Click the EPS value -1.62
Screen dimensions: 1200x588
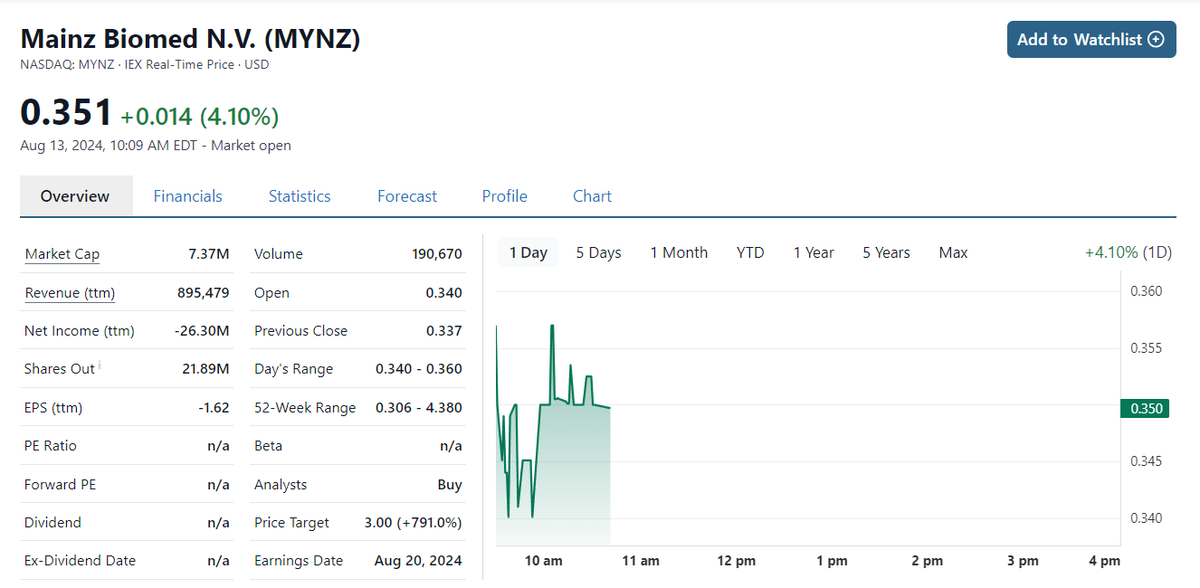click(x=214, y=408)
